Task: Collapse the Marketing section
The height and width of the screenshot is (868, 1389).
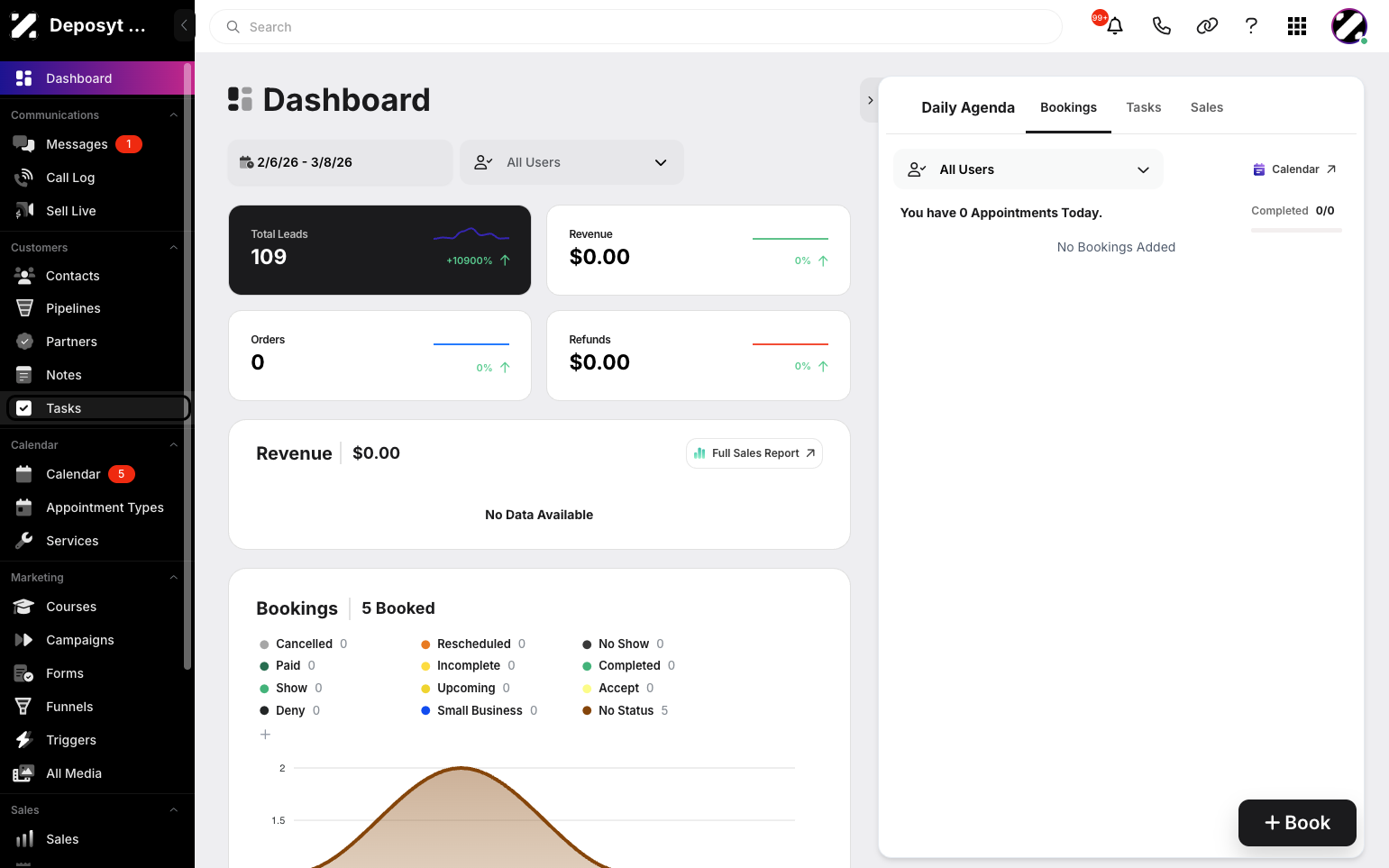Action: (x=174, y=578)
